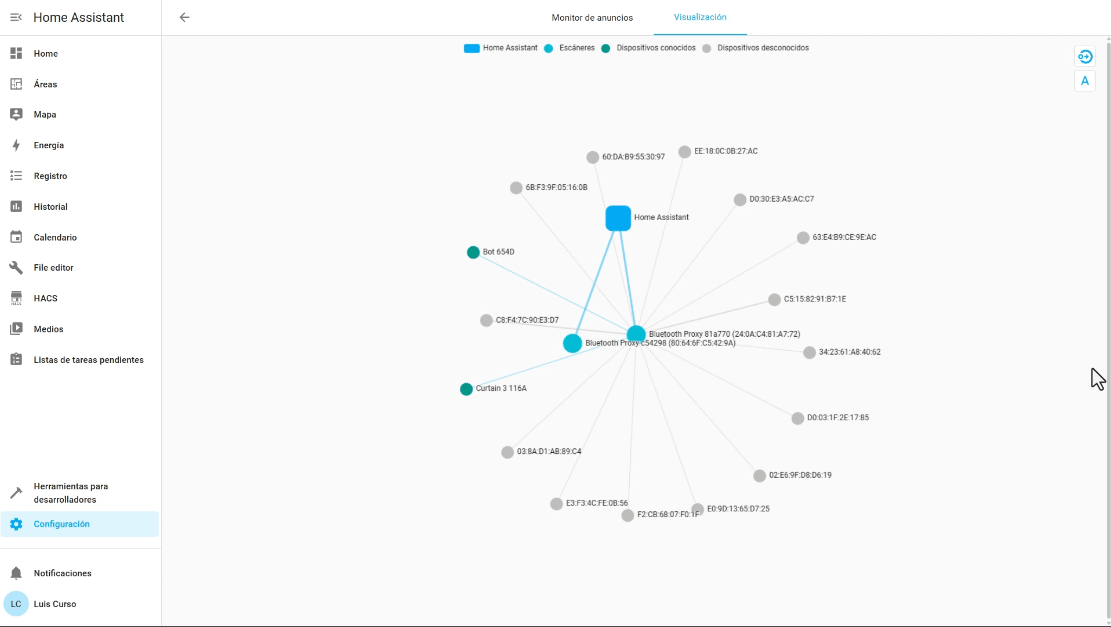Click node E3:F3:4C:FE:0B:56
Viewport: 1111px width, 627px height.
point(556,504)
